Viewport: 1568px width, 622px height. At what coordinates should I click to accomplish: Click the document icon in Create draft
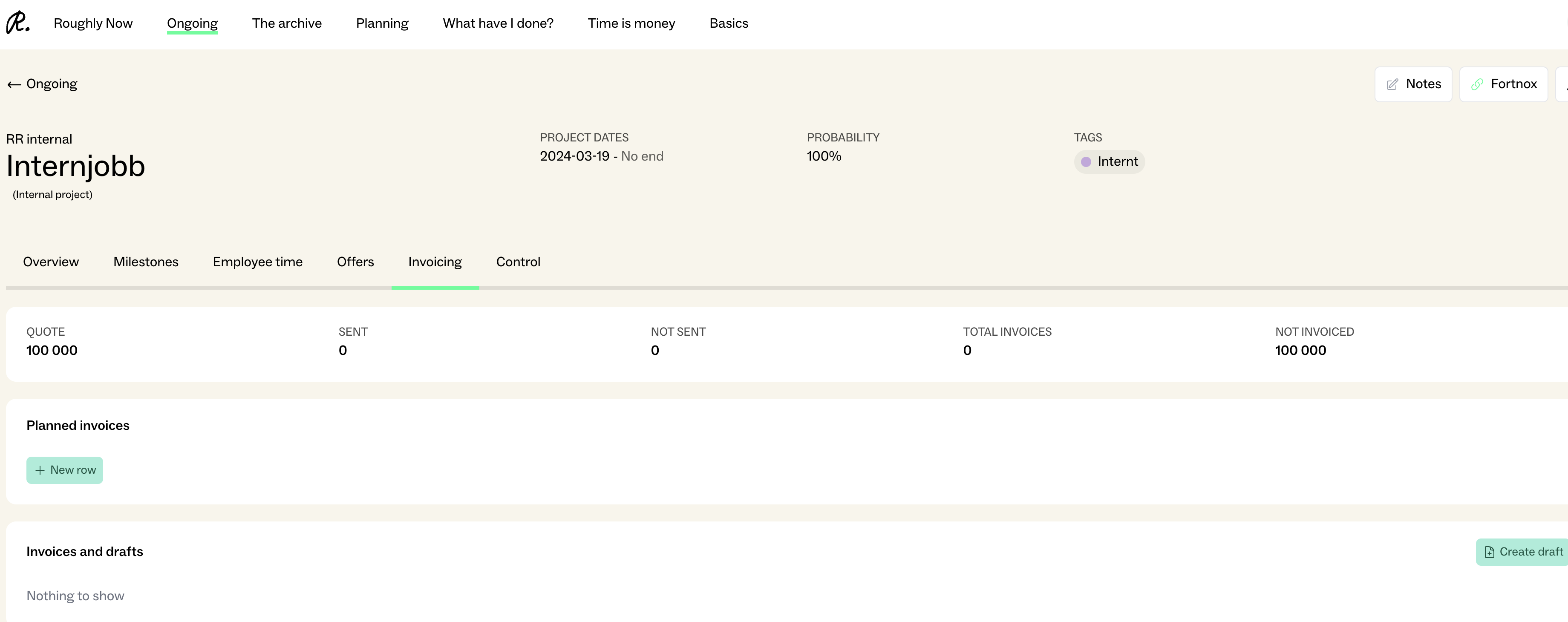pos(1489,552)
